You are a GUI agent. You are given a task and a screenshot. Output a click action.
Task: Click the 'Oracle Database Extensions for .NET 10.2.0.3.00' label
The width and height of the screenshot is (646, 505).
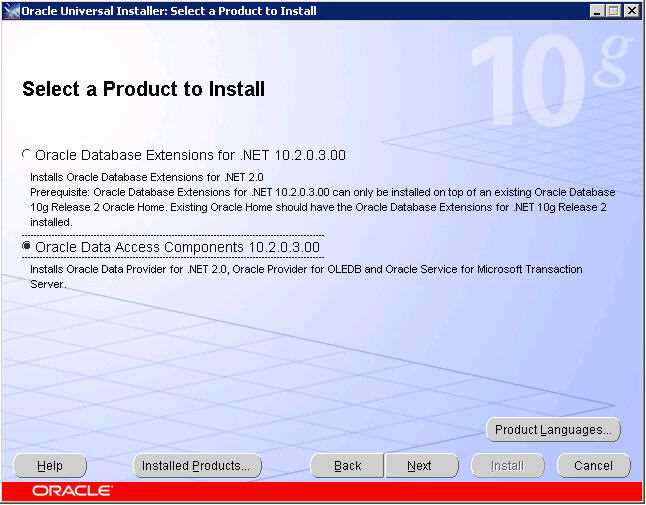(190, 155)
